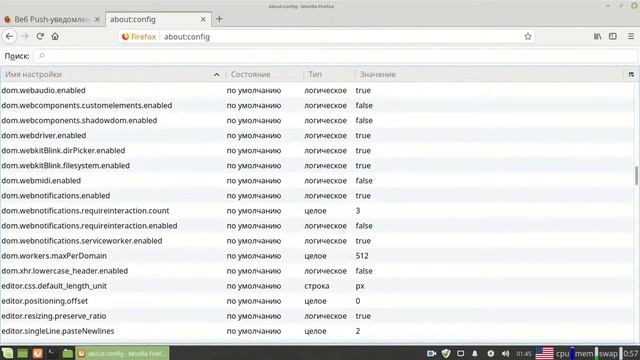Select editor.css.default_length_unit row
The width and height of the screenshot is (640, 360).
pos(317,286)
